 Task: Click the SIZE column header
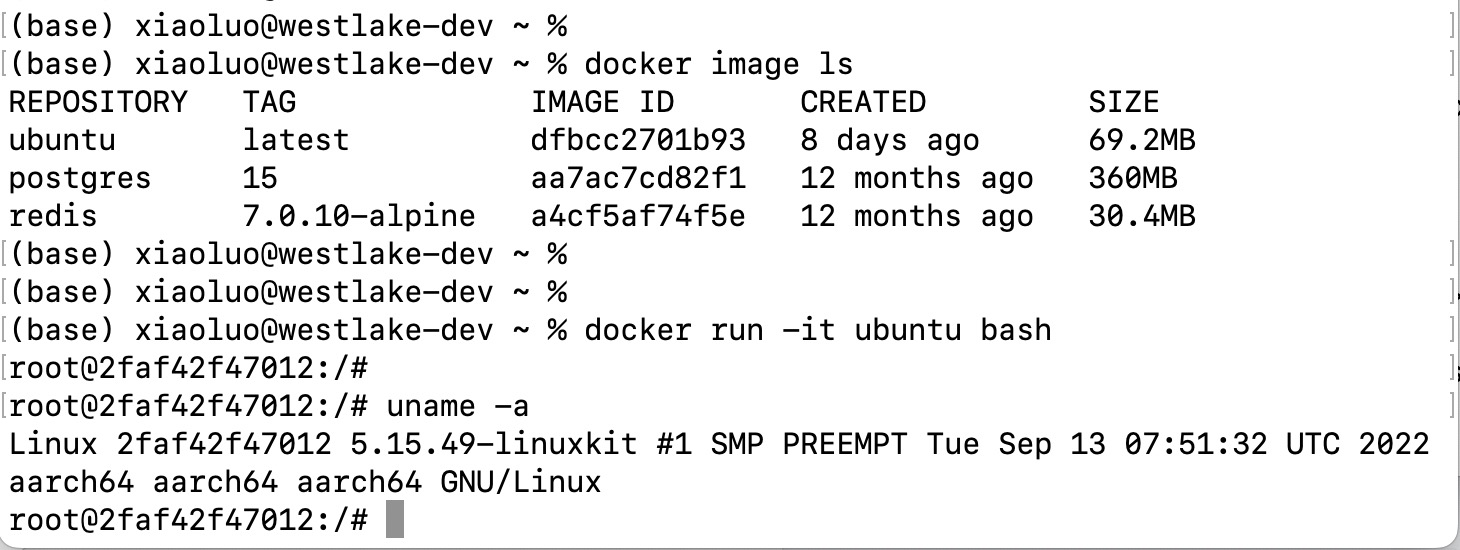1123,102
